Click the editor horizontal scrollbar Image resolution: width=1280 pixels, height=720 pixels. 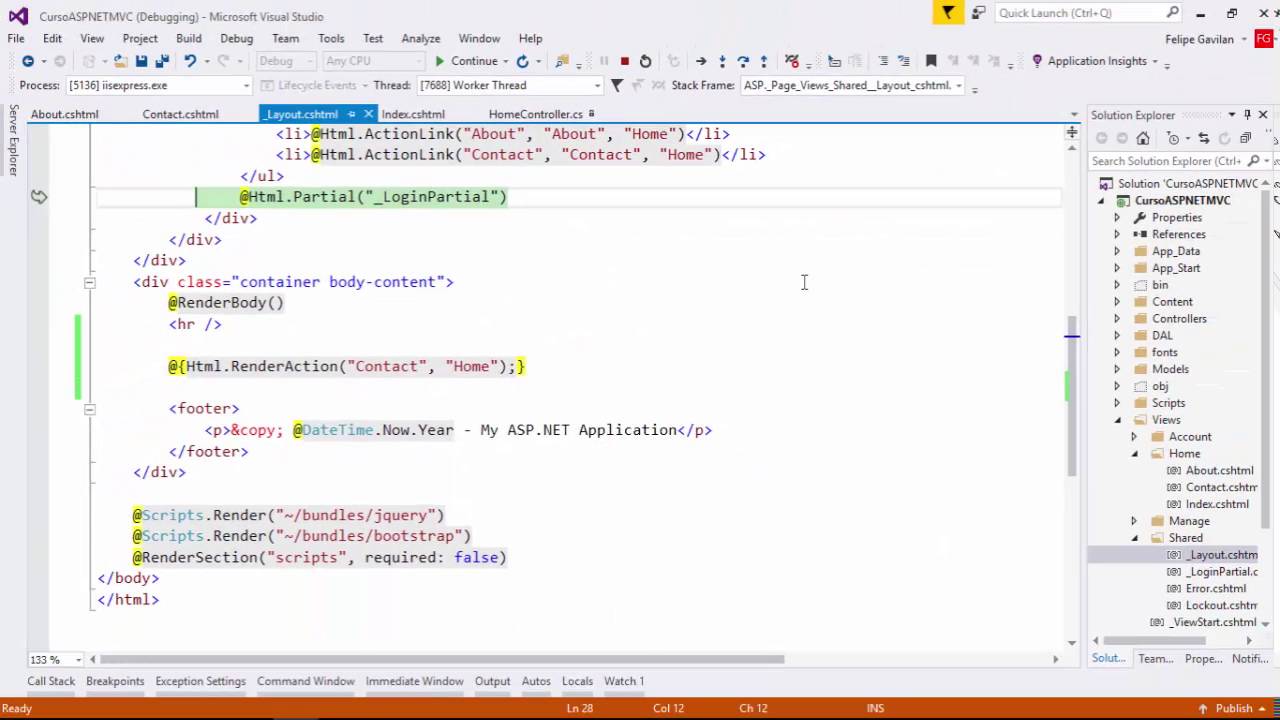coord(442,659)
